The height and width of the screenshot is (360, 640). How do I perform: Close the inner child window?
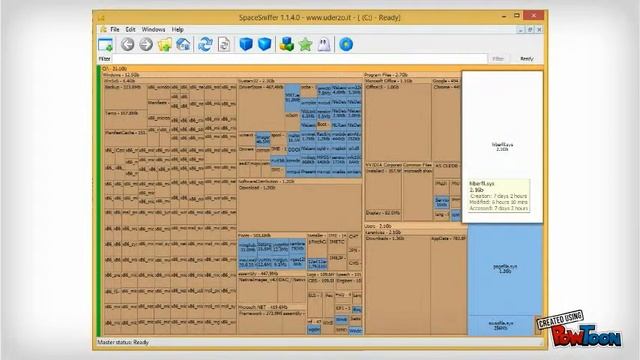pyautogui.click(x=539, y=29)
